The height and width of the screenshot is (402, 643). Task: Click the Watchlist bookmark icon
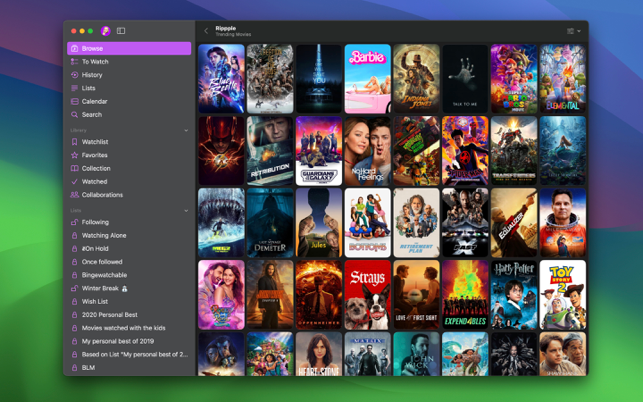[x=74, y=142]
